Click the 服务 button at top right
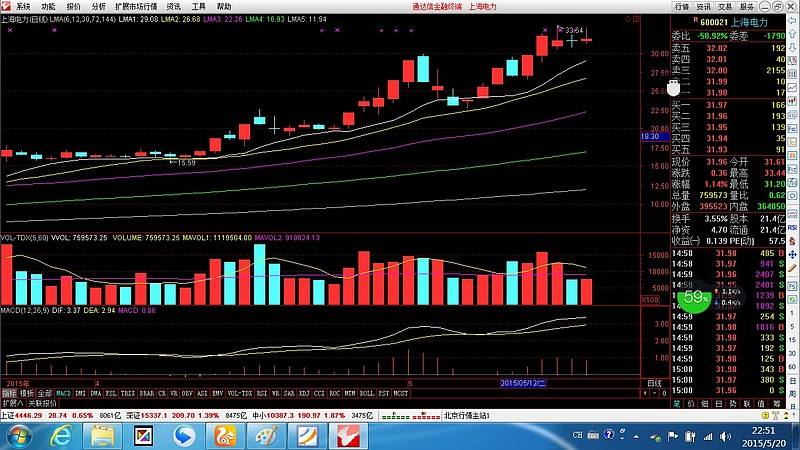Screen dimensions: 800x450 [747, 7]
